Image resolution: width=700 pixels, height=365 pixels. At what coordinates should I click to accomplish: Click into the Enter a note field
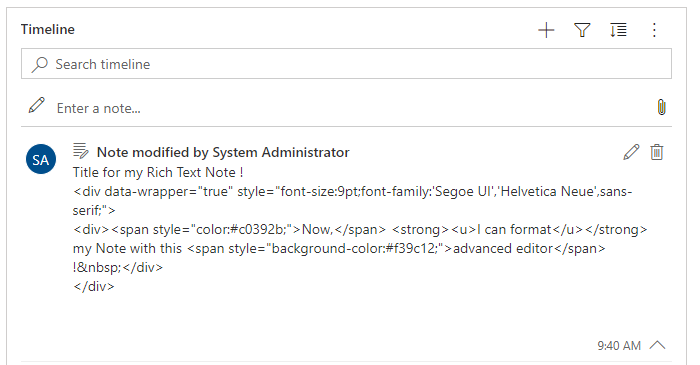(x=348, y=108)
